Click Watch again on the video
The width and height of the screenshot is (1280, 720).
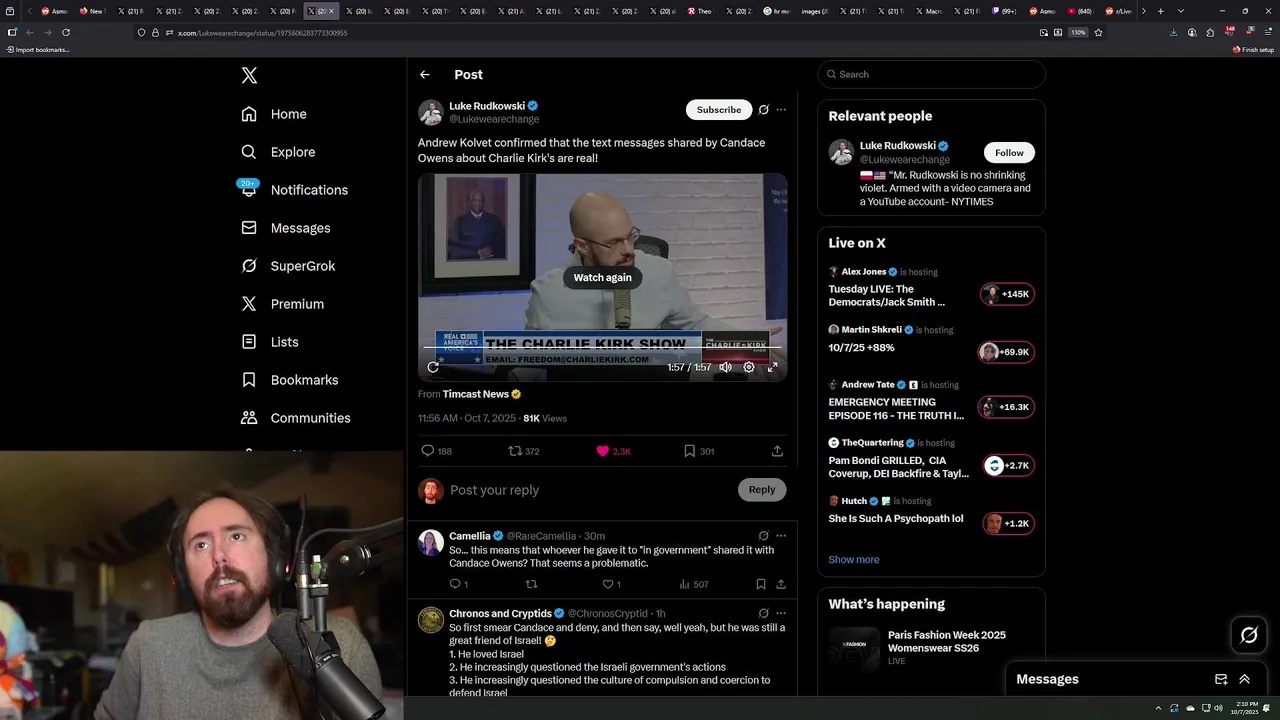coord(602,277)
